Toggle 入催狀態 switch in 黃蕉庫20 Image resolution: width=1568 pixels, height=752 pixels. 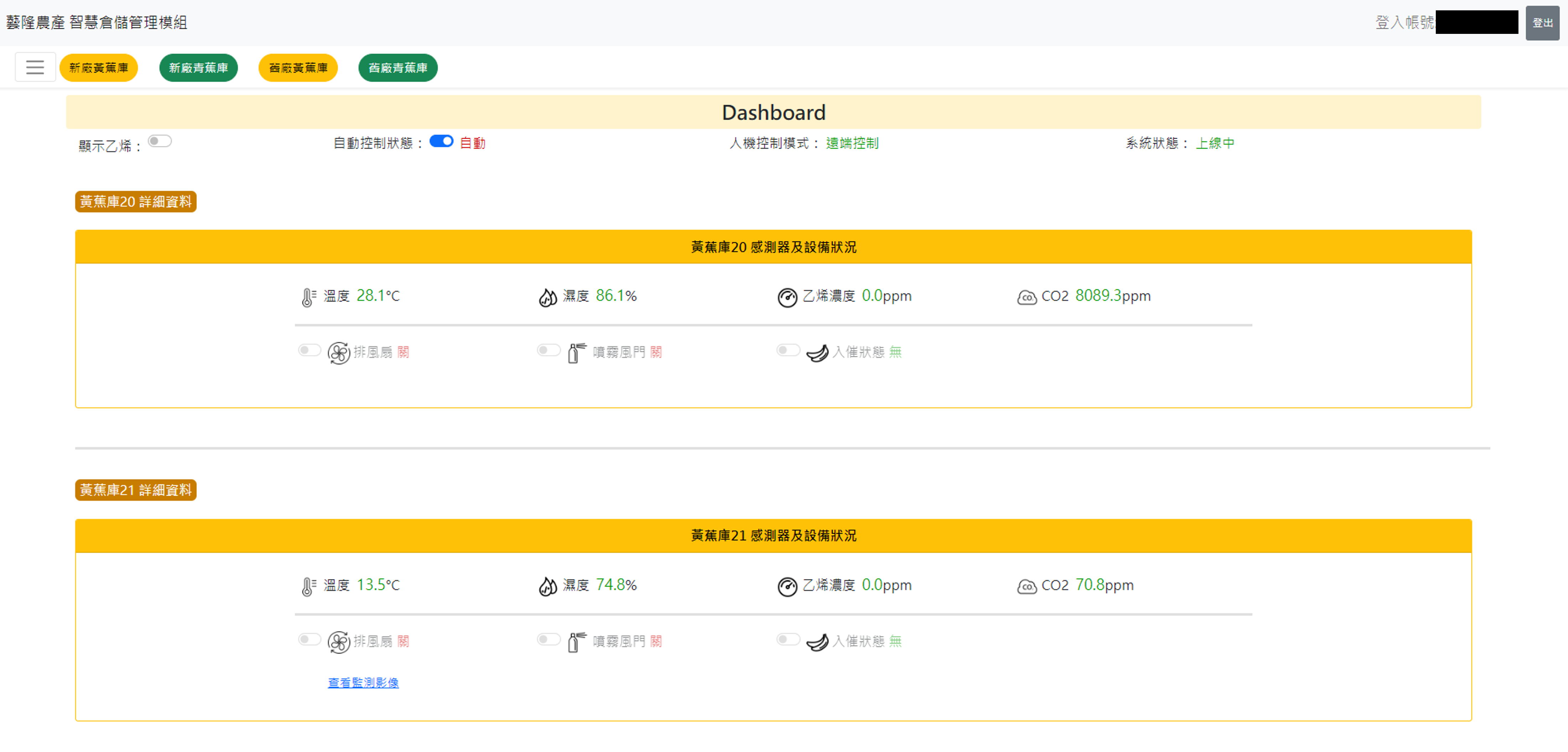[x=788, y=350]
